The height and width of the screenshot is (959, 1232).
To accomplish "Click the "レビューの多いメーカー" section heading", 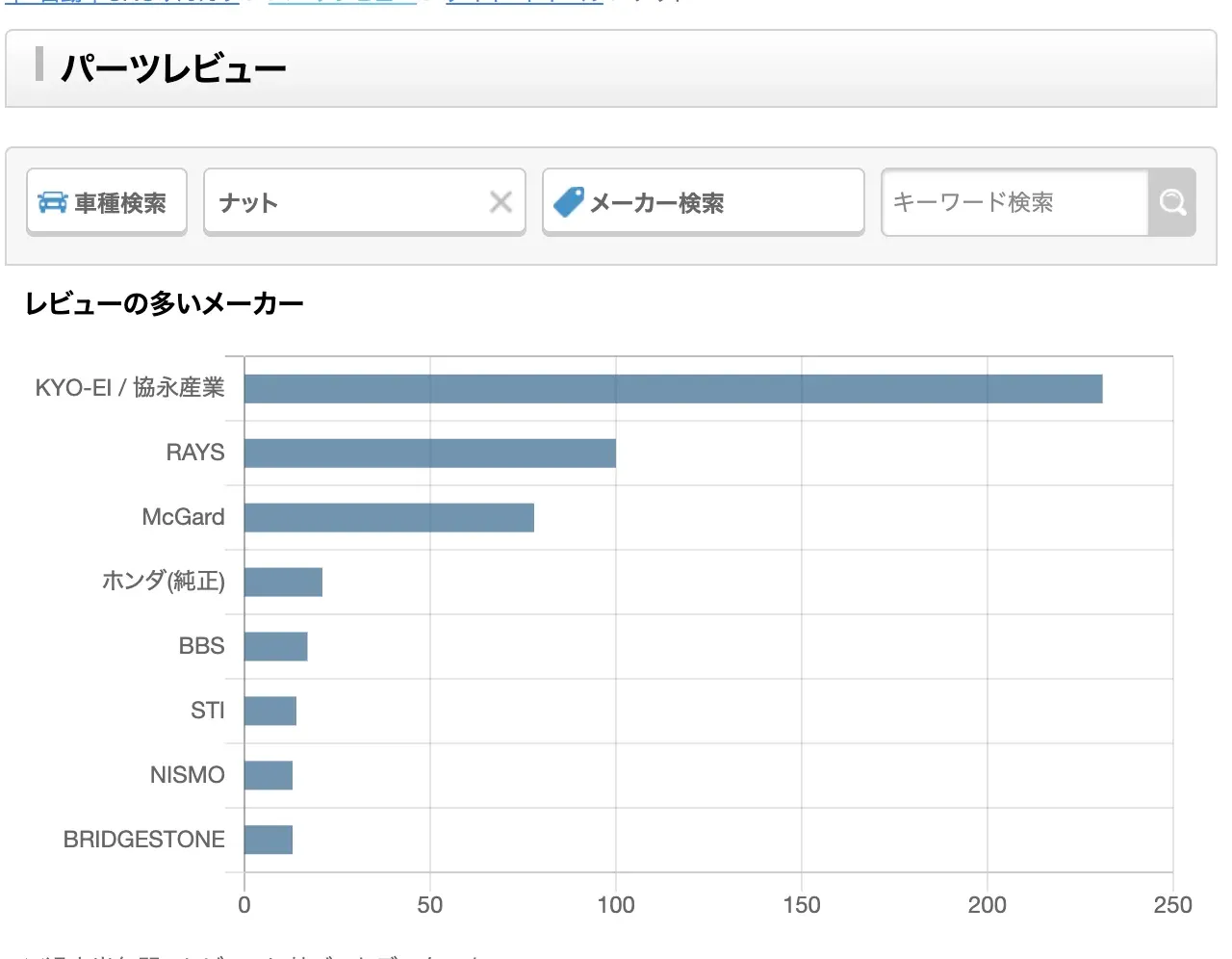I will (165, 304).
